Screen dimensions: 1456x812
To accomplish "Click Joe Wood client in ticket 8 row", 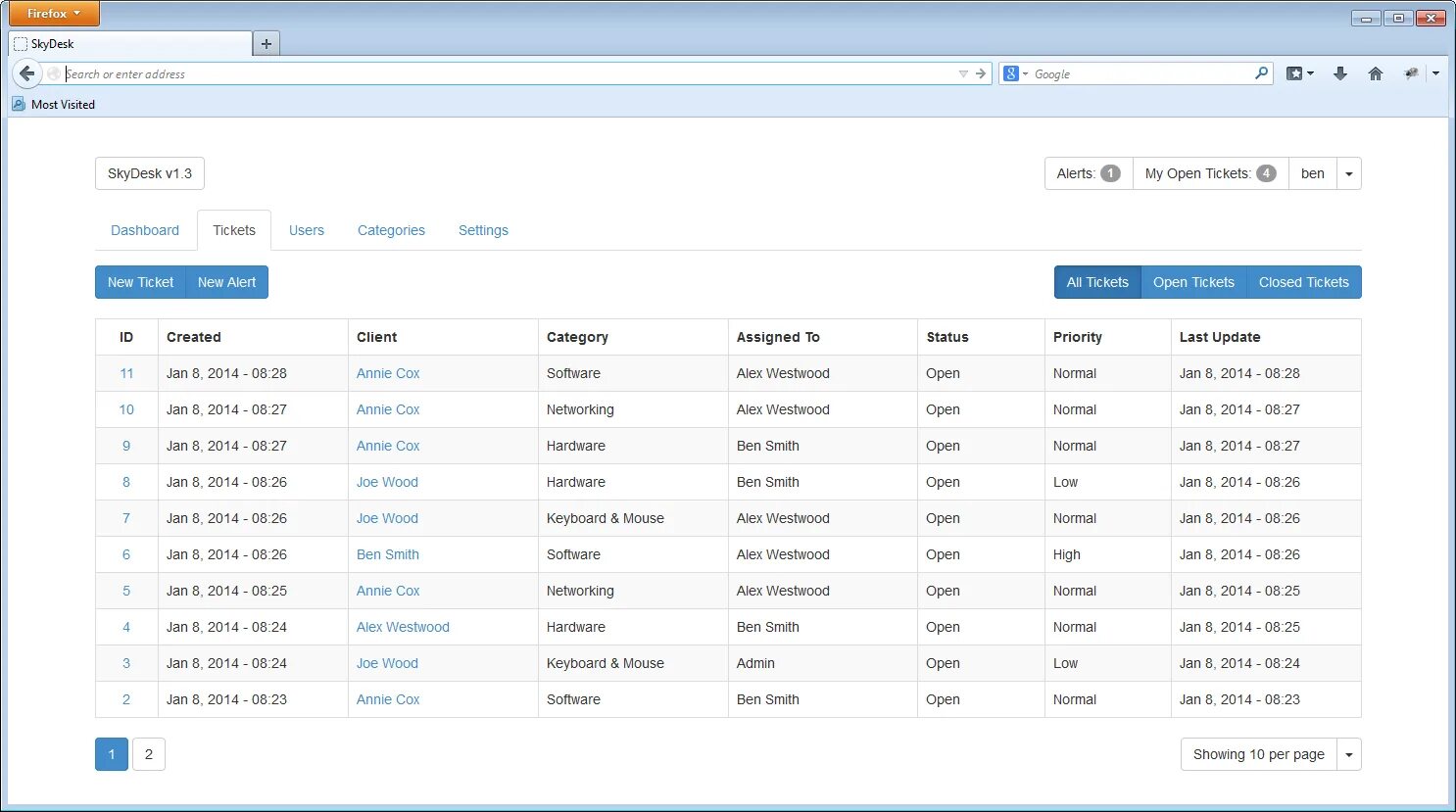I will (387, 482).
